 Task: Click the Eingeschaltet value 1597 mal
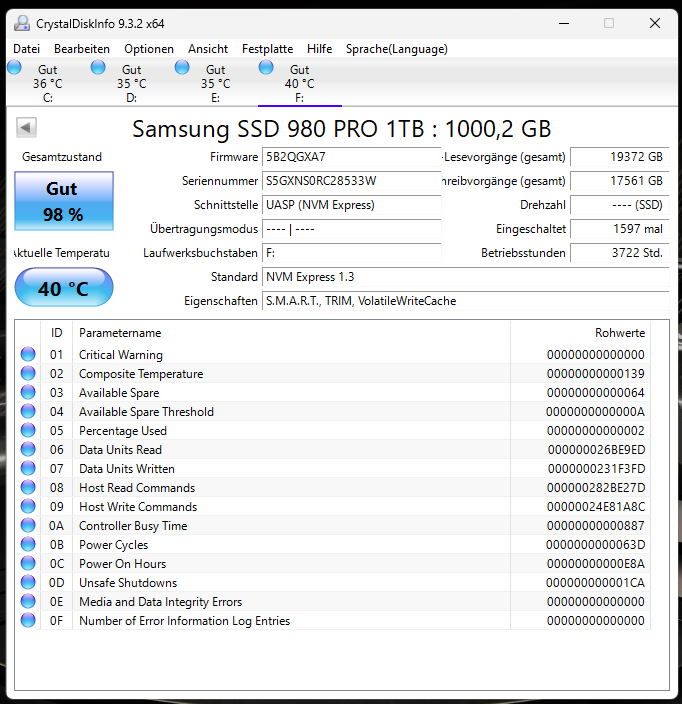[620, 229]
